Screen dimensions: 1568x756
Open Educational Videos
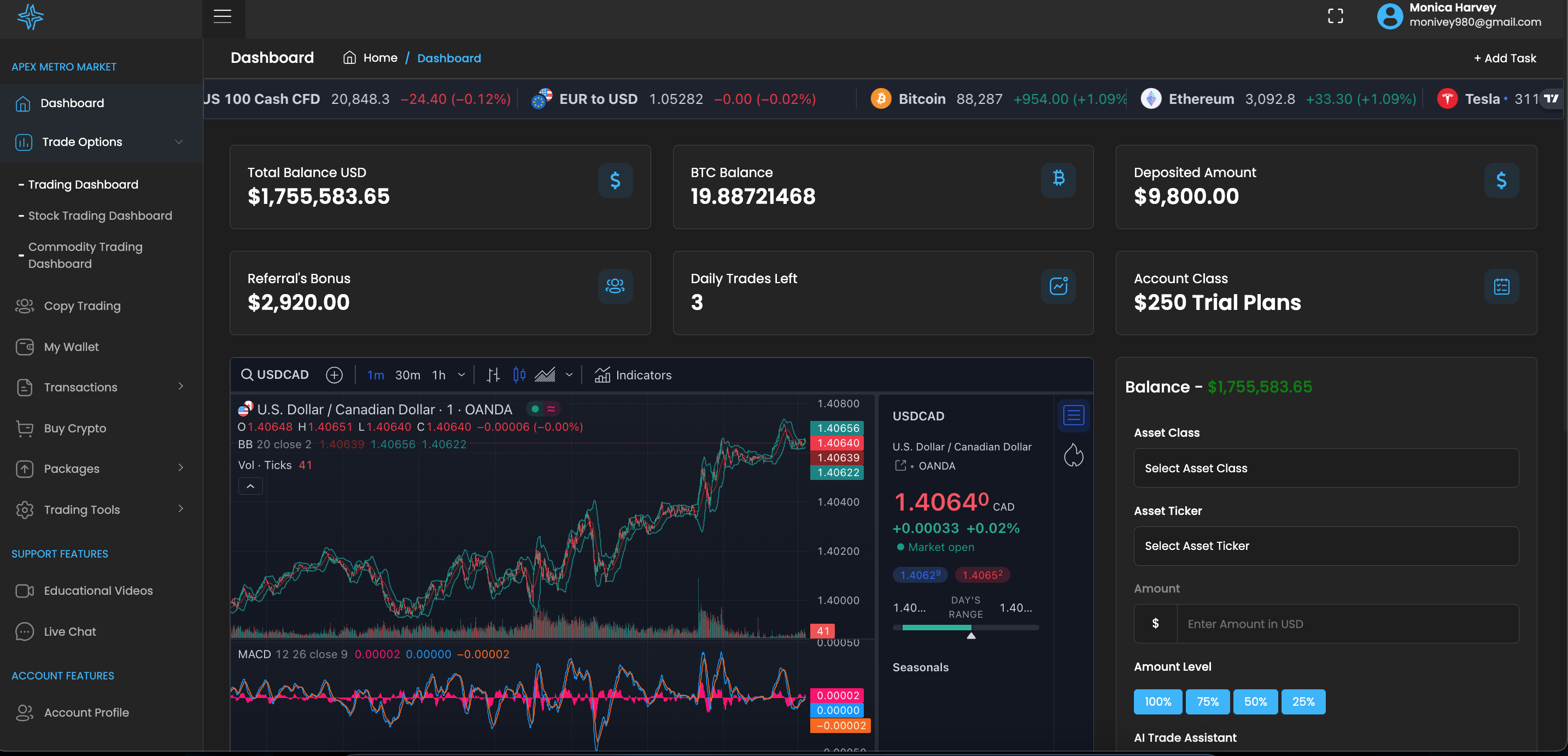coord(98,590)
